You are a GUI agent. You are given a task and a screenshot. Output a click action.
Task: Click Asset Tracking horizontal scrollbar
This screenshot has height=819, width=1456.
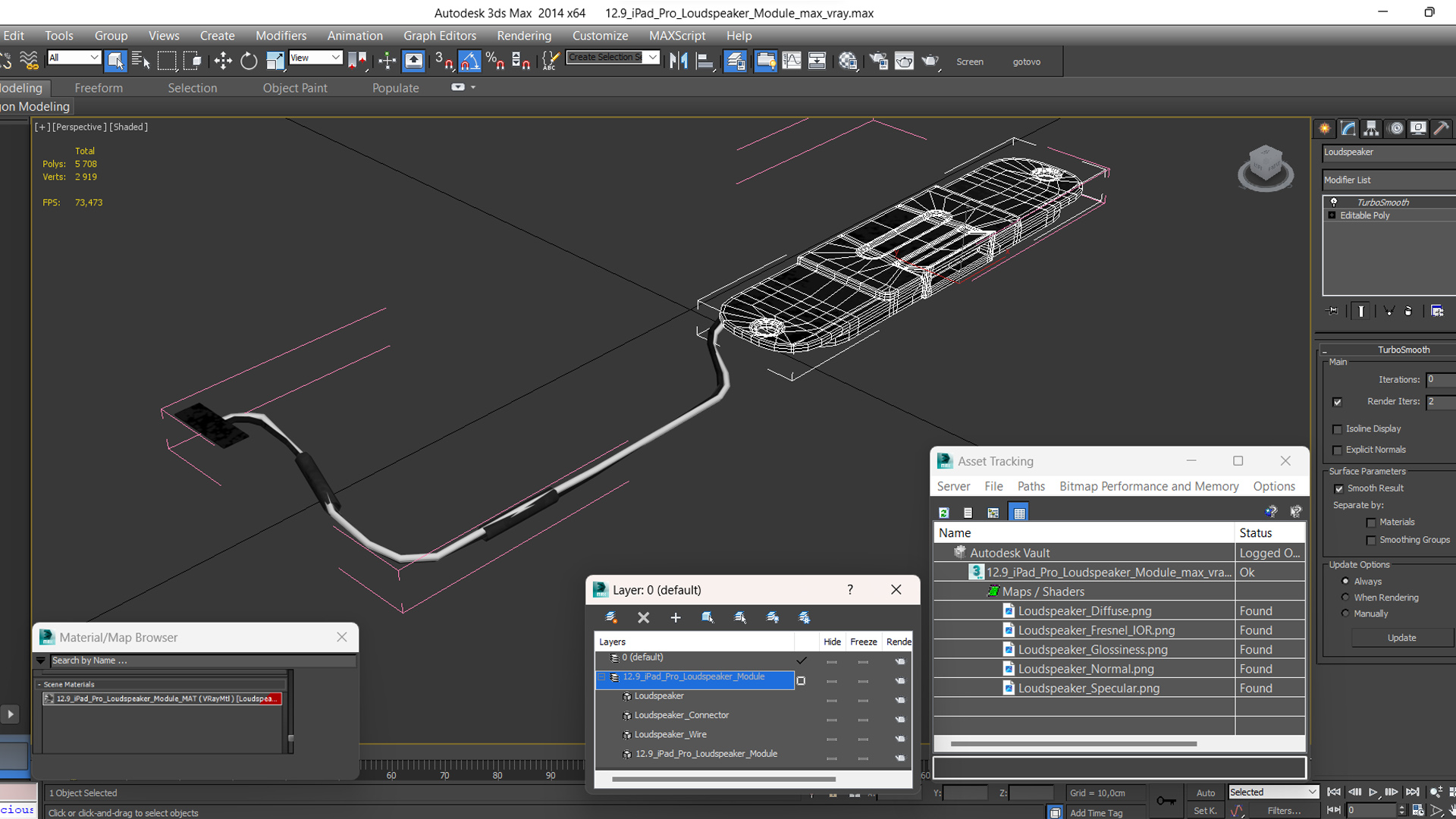coord(1073,744)
